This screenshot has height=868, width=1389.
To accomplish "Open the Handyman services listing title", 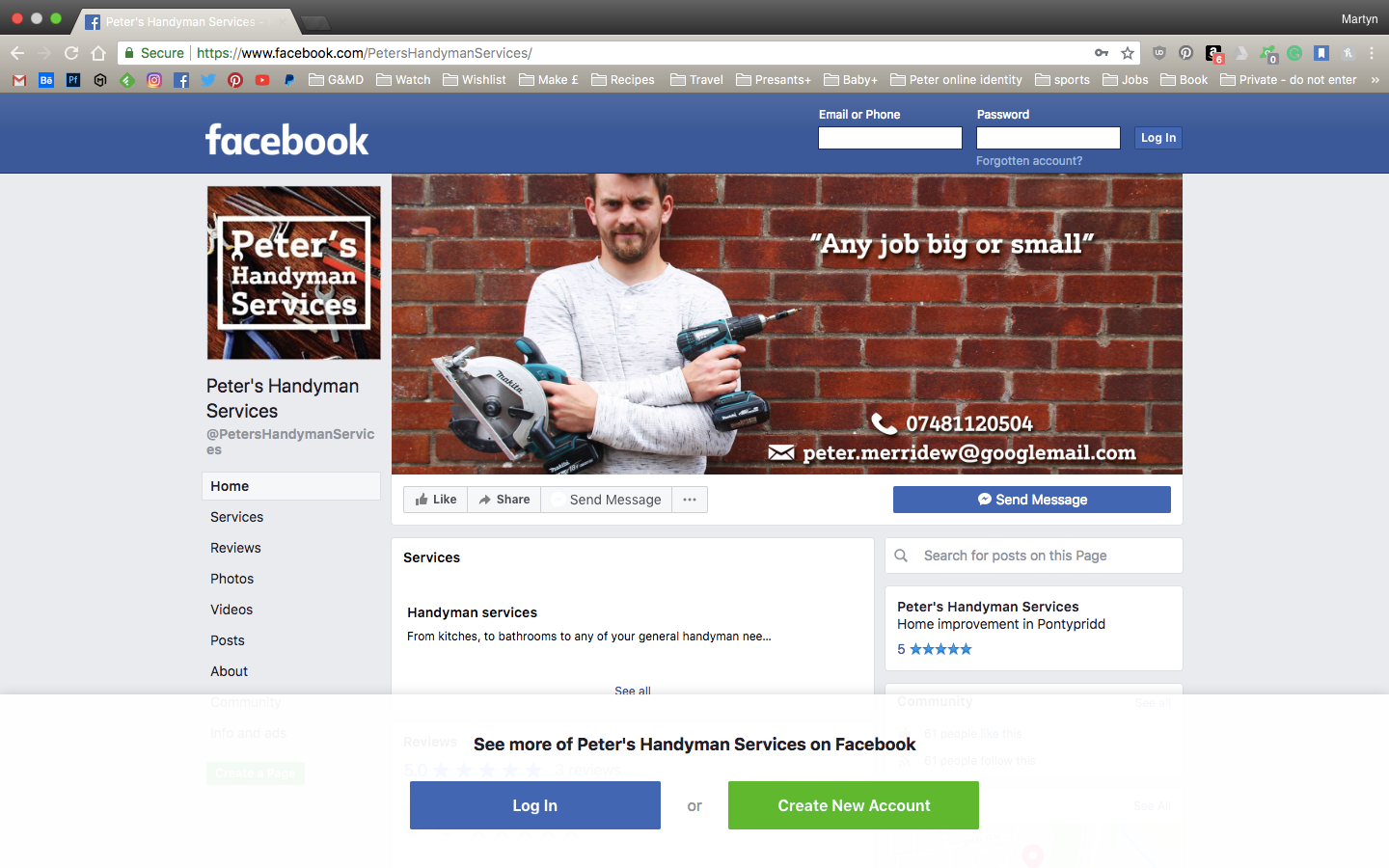I will (x=472, y=612).
